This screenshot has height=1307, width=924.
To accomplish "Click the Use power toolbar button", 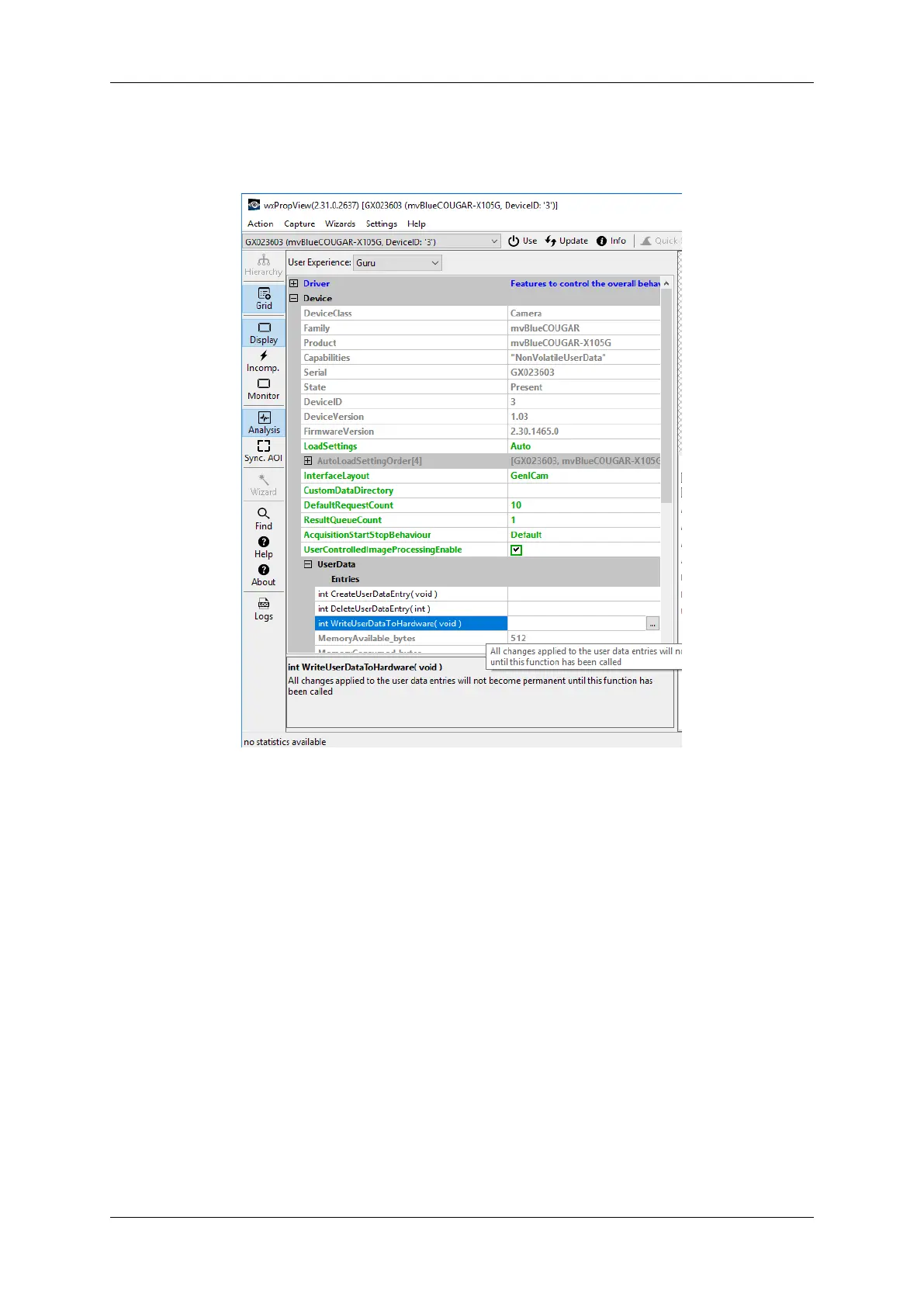I will pos(523,241).
